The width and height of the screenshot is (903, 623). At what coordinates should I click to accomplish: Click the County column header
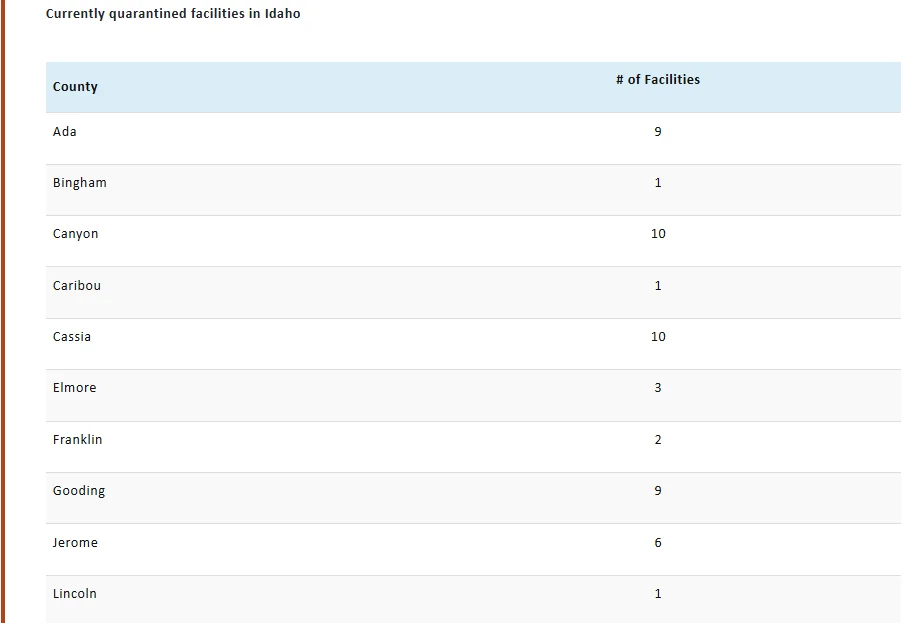(x=75, y=87)
